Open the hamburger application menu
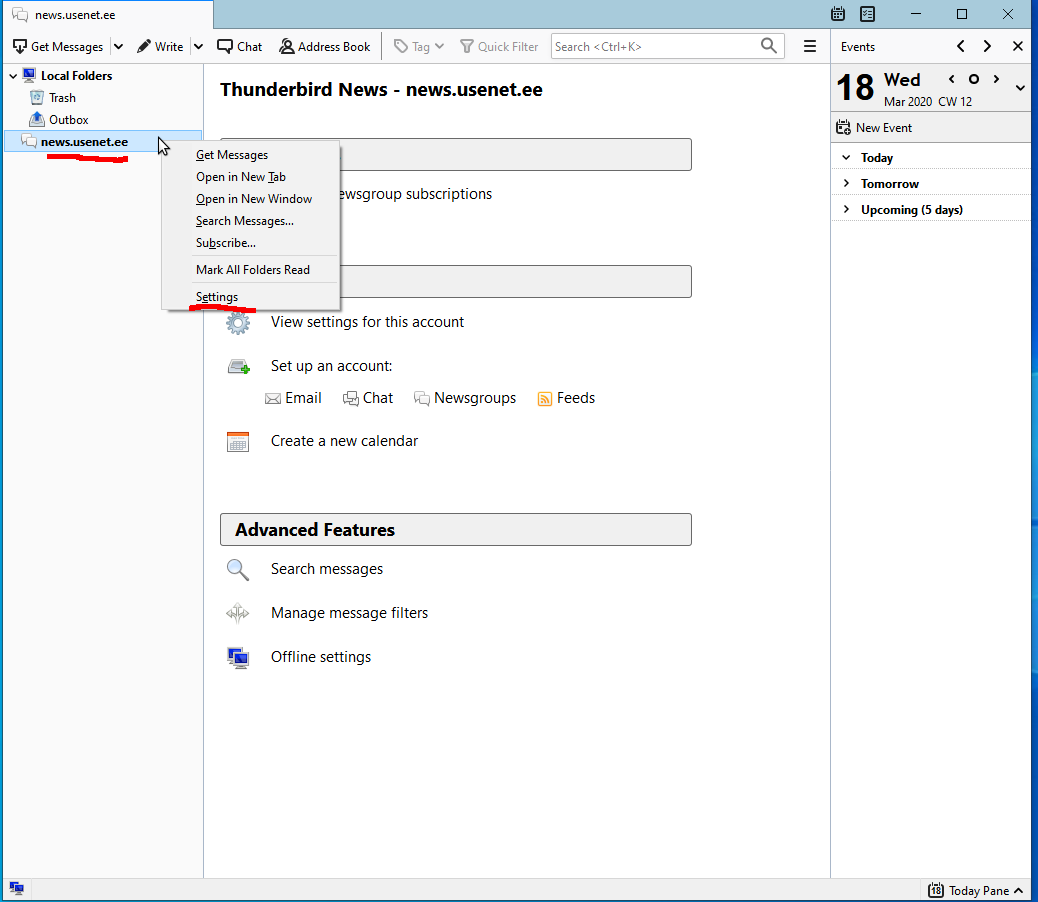 810,47
